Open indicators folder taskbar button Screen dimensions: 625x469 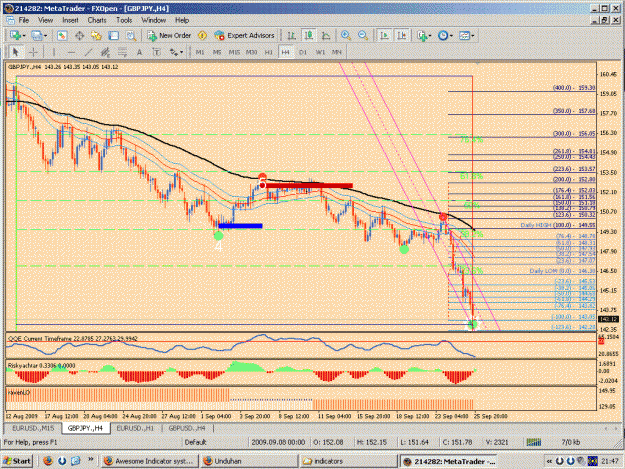pos(348,461)
